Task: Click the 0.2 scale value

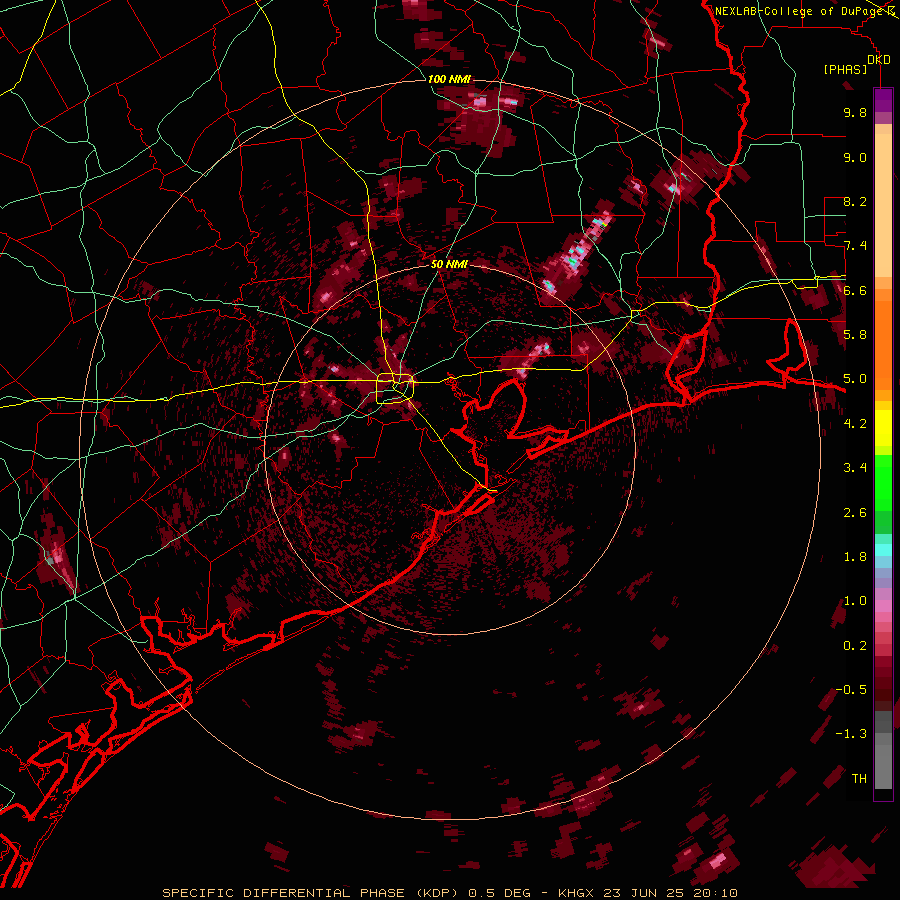Action: coord(855,646)
